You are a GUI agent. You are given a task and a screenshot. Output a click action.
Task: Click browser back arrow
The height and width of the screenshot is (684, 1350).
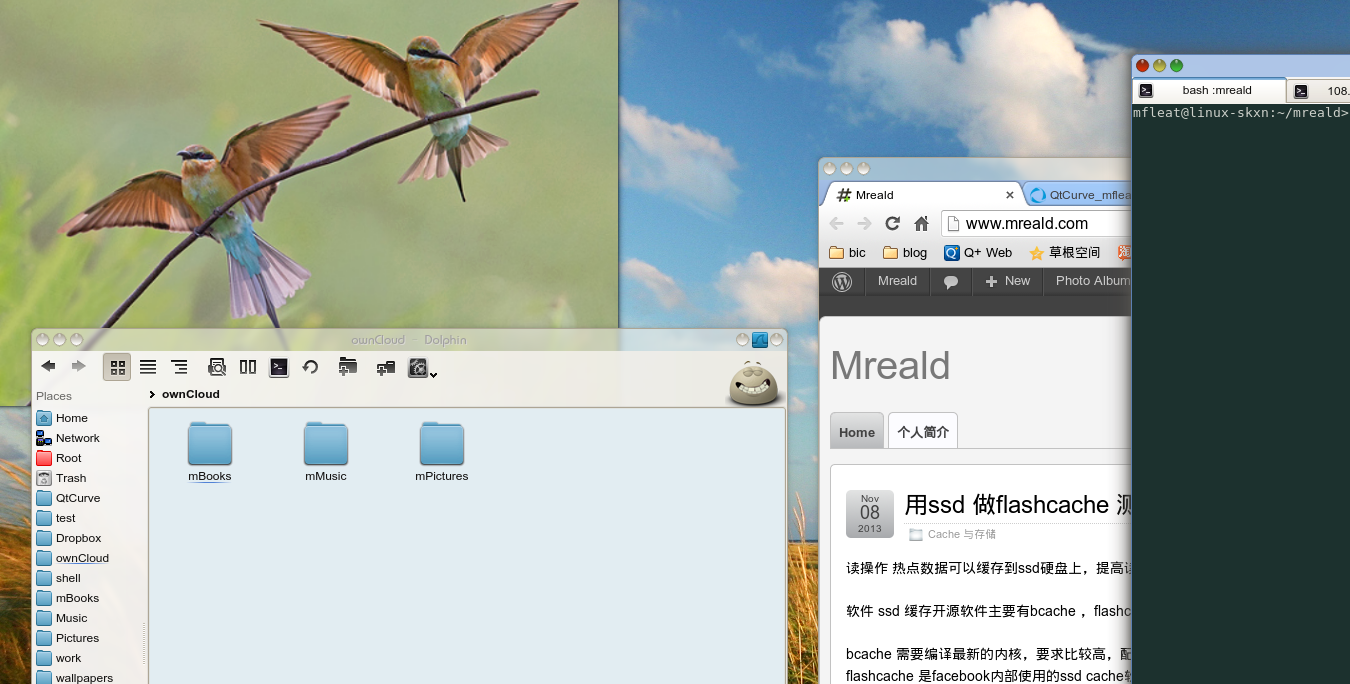836,223
